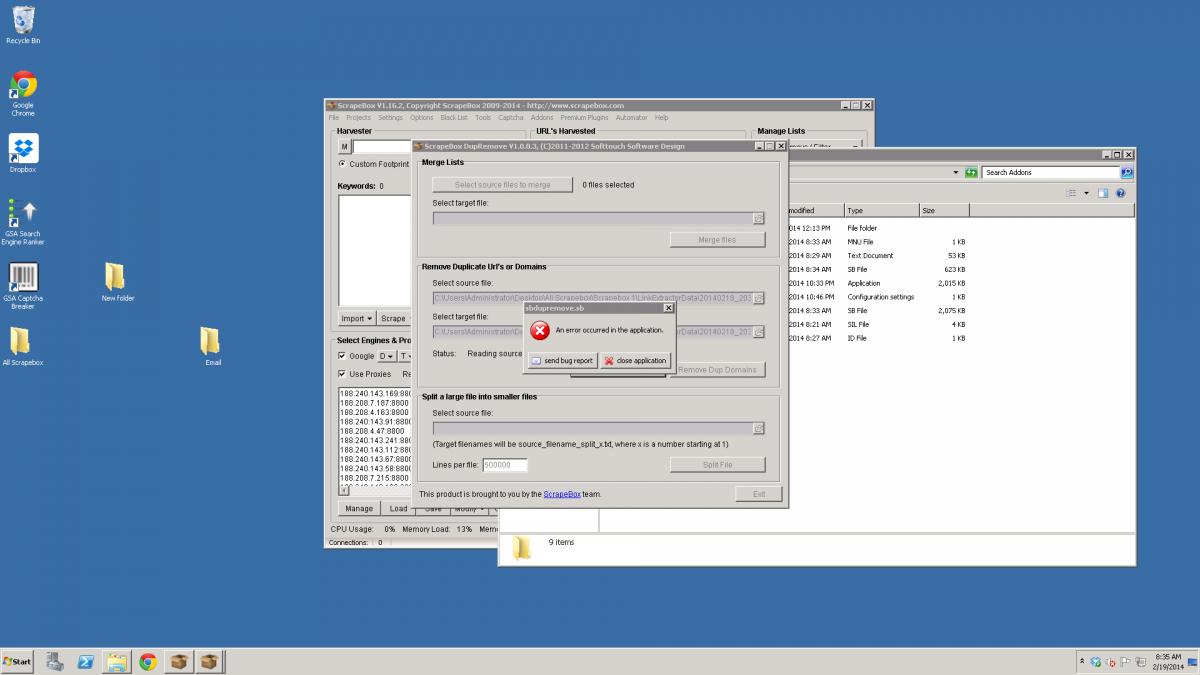Screen dimensions: 1200x675
Task: Browse for duplicate-removal target file icon
Action: click(758, 331)
